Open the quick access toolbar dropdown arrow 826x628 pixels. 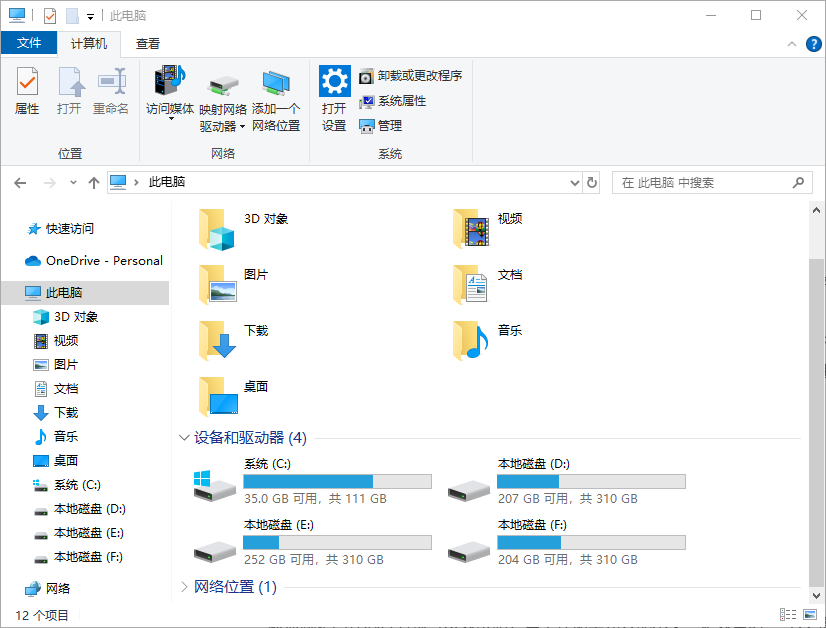point(89,15)
